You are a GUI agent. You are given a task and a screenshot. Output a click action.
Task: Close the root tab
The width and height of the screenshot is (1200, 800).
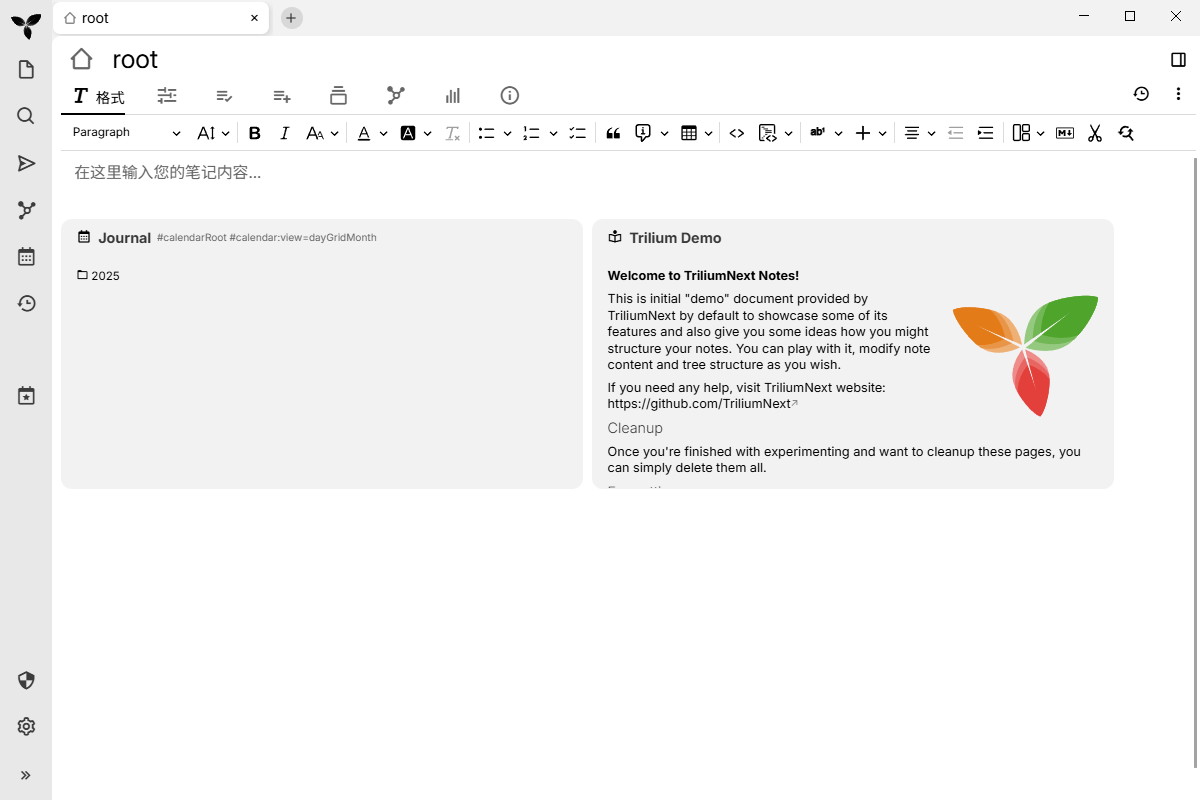tap(254, 18)
